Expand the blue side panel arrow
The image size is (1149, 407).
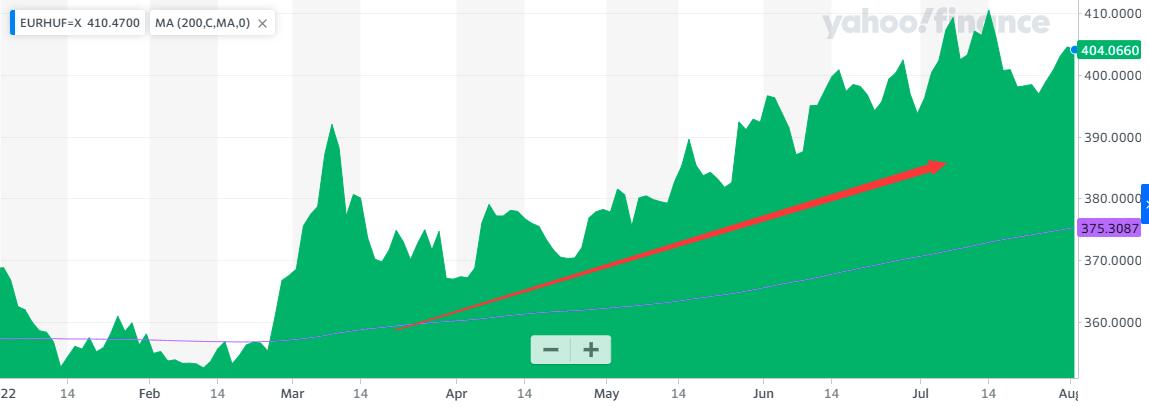(x=1145, y=203)
